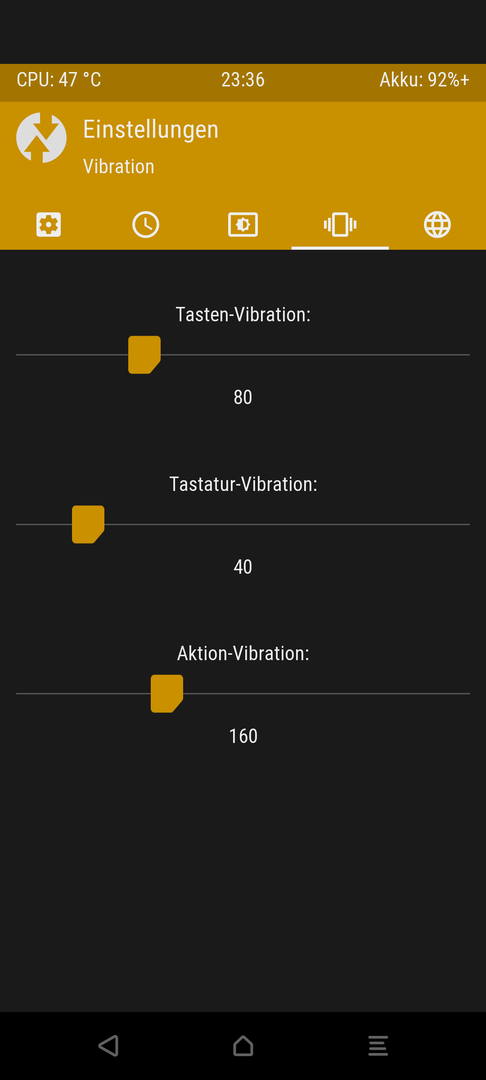Select the vibration settings tab icon
The height and width of the screenshot is (1080, 486).
coord(340,225)
